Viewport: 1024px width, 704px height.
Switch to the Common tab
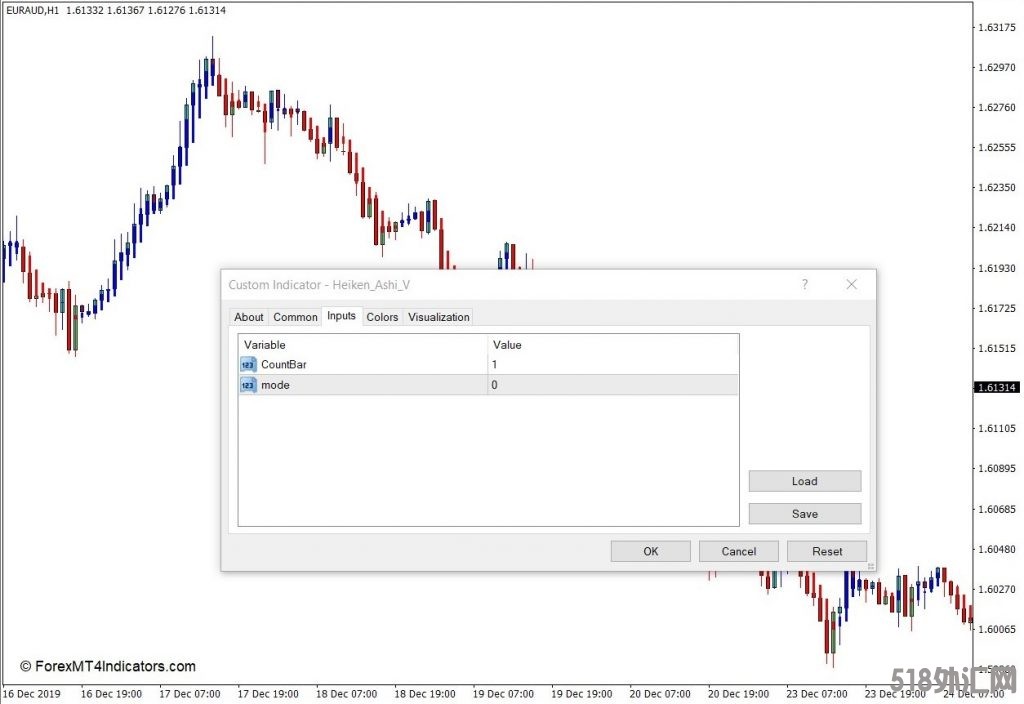tap(295, 317)
